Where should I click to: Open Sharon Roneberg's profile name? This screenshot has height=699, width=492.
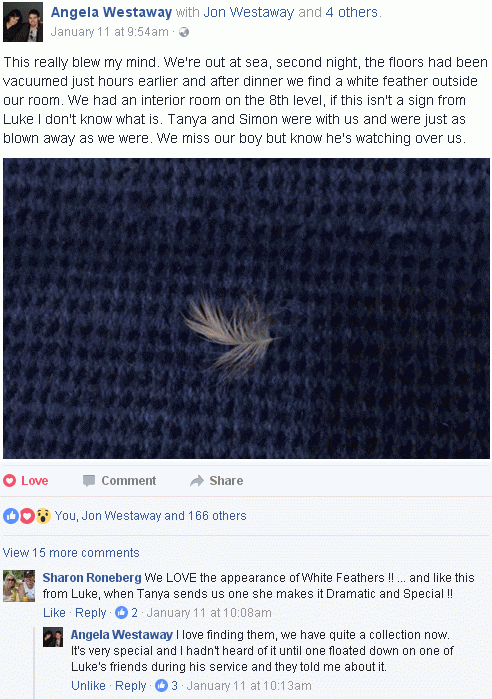[x=92, y=578]
